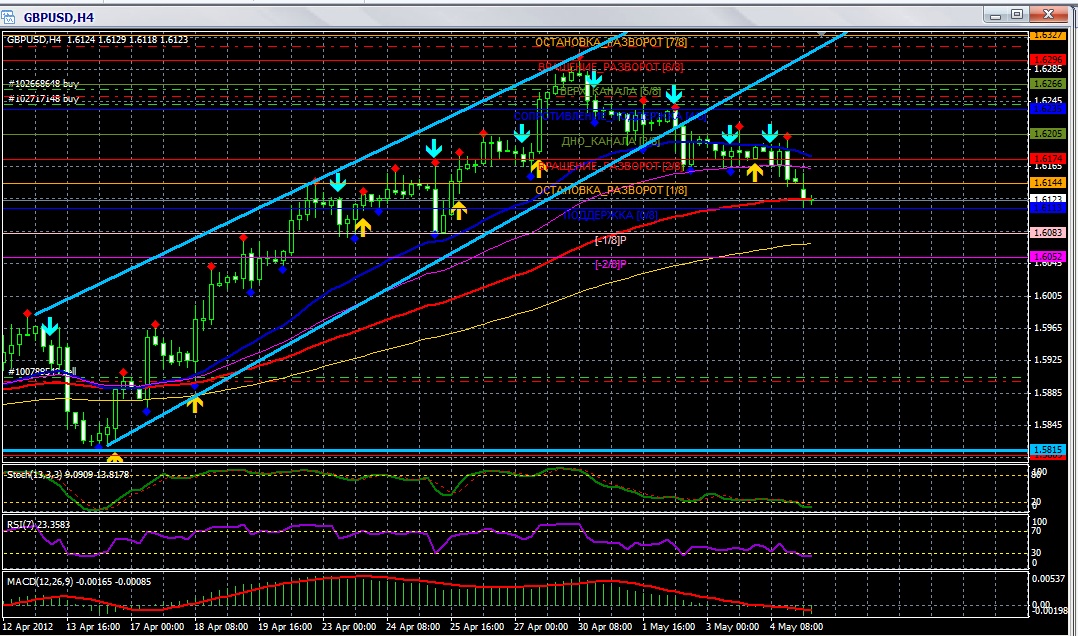Close the GBPUSD,H4 chart window
This screenshot has width=1078, height=636.
pos(1048,14)
